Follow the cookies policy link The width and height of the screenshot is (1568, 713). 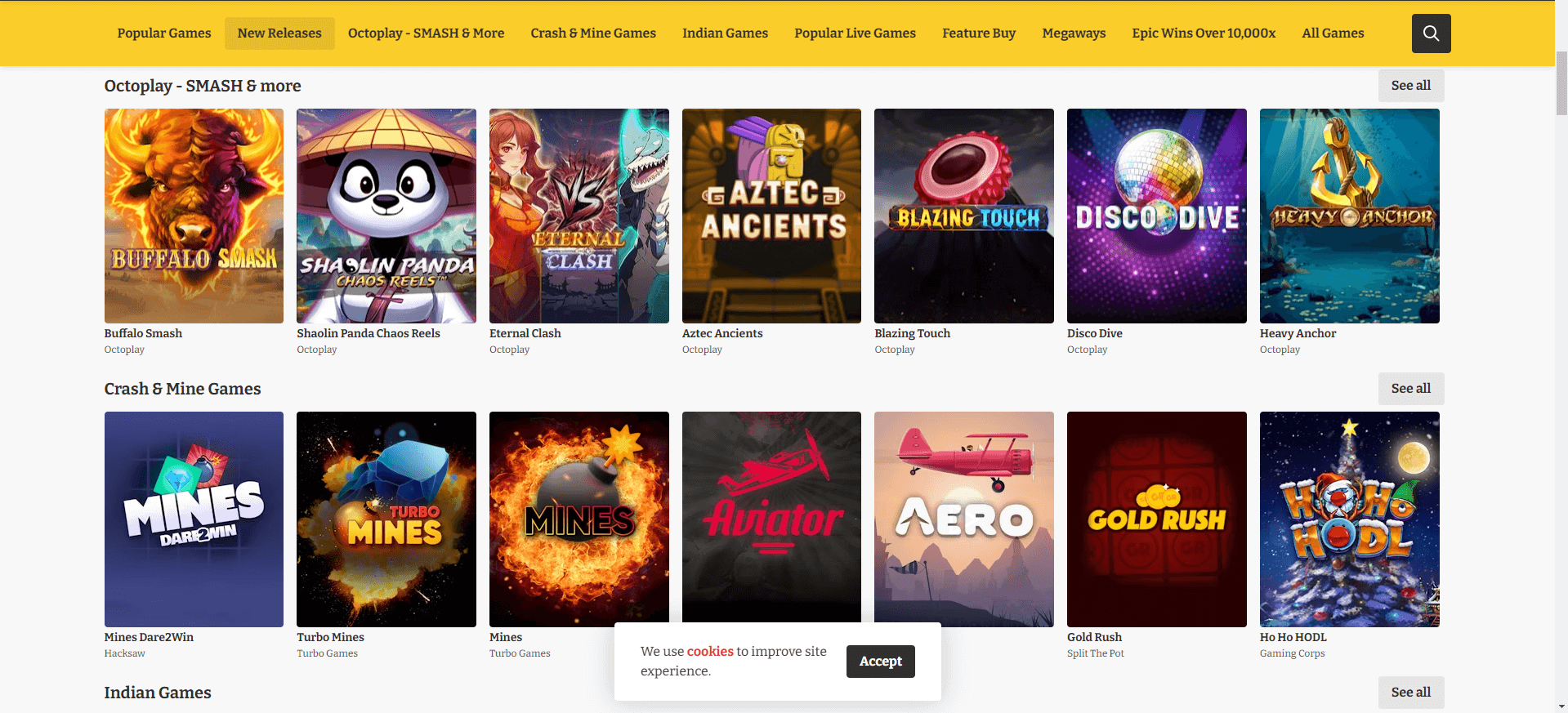[x=710, y=652]
